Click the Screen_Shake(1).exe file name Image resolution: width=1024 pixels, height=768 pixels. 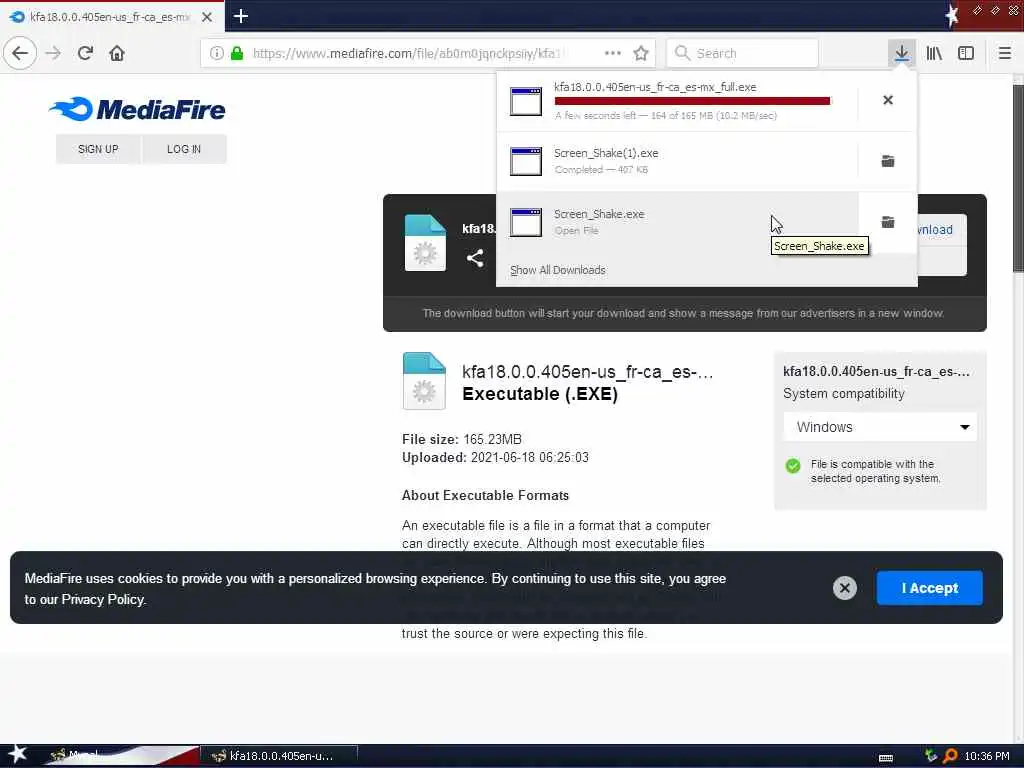(x=606, y=153)
